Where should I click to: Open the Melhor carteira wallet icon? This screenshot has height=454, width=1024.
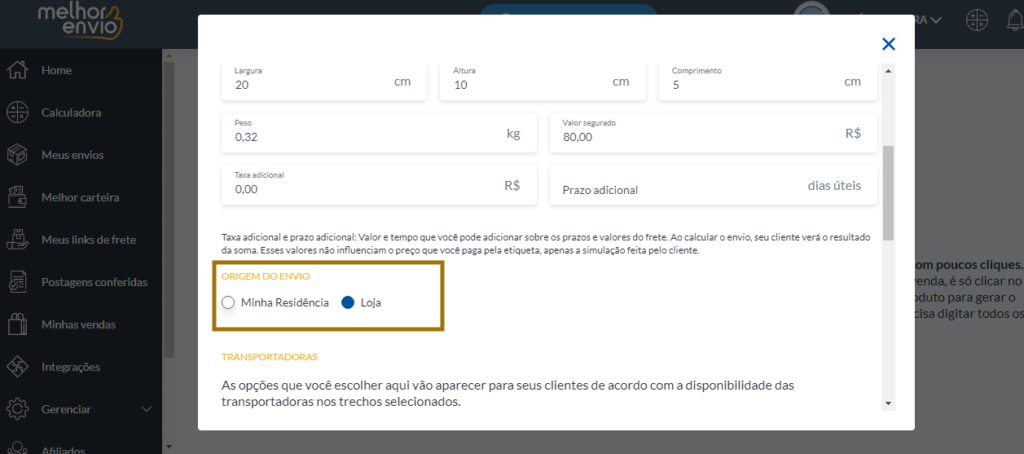point(17,197)
